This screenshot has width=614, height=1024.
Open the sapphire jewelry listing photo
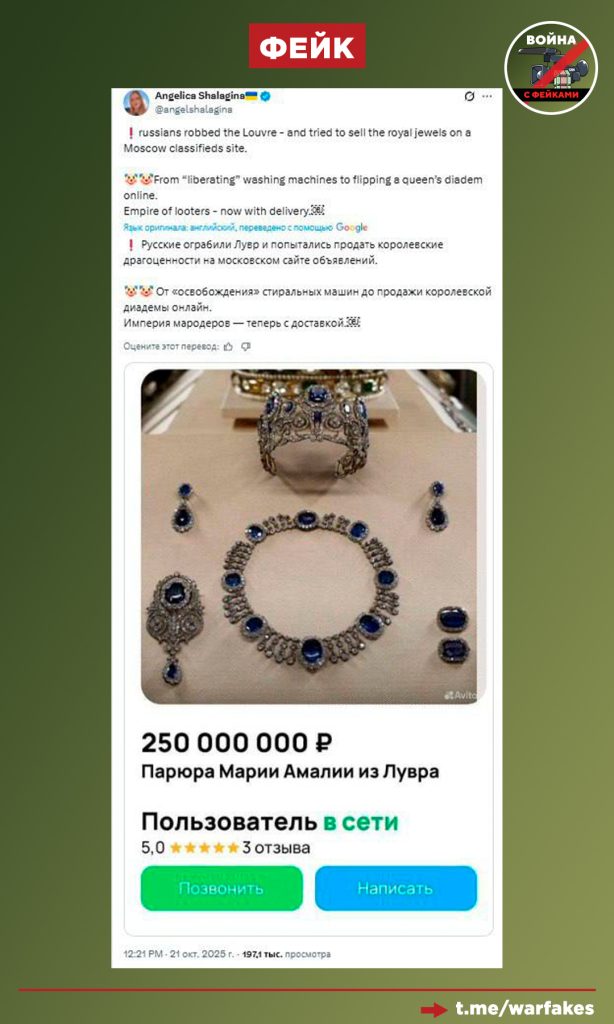point(308,536)
